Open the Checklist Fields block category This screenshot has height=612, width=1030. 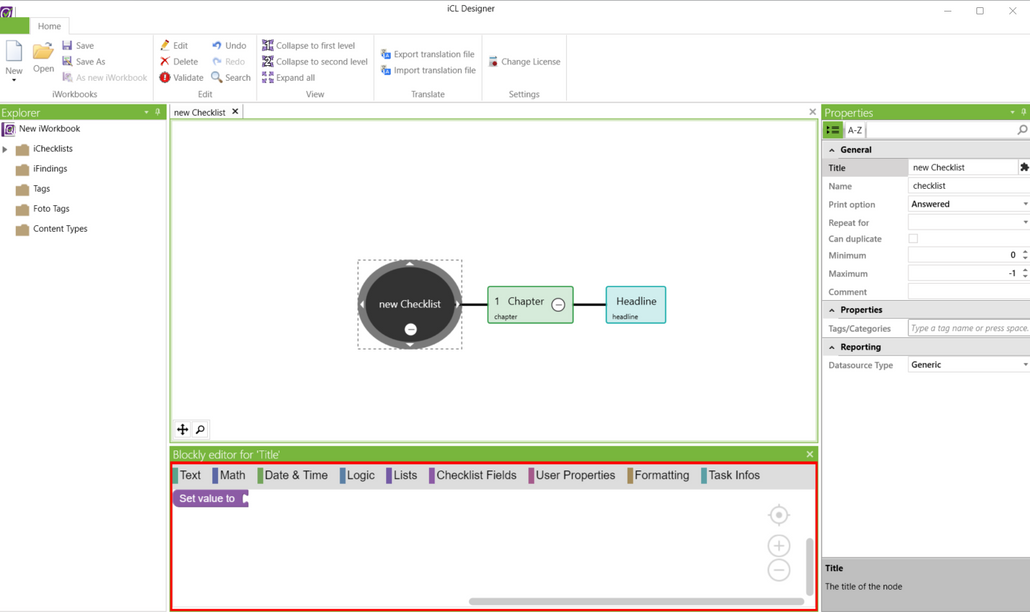pos(475,476)
